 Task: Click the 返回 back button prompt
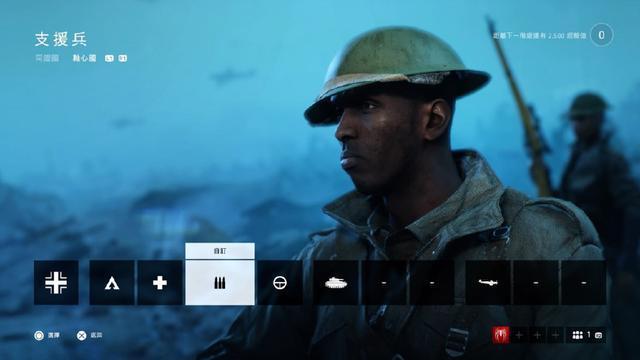tap(90, 336)
